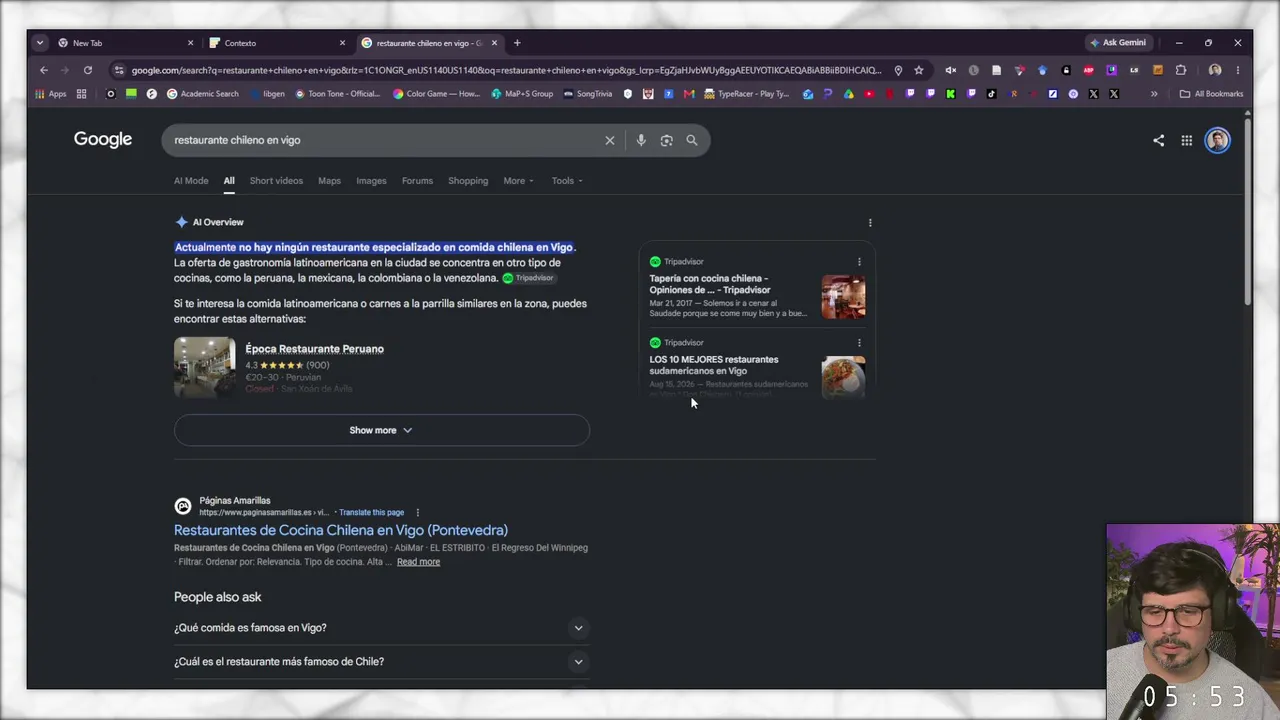The image size is (1280, 720).
Task: Open a new browser tab
Action: pos(517,43)
